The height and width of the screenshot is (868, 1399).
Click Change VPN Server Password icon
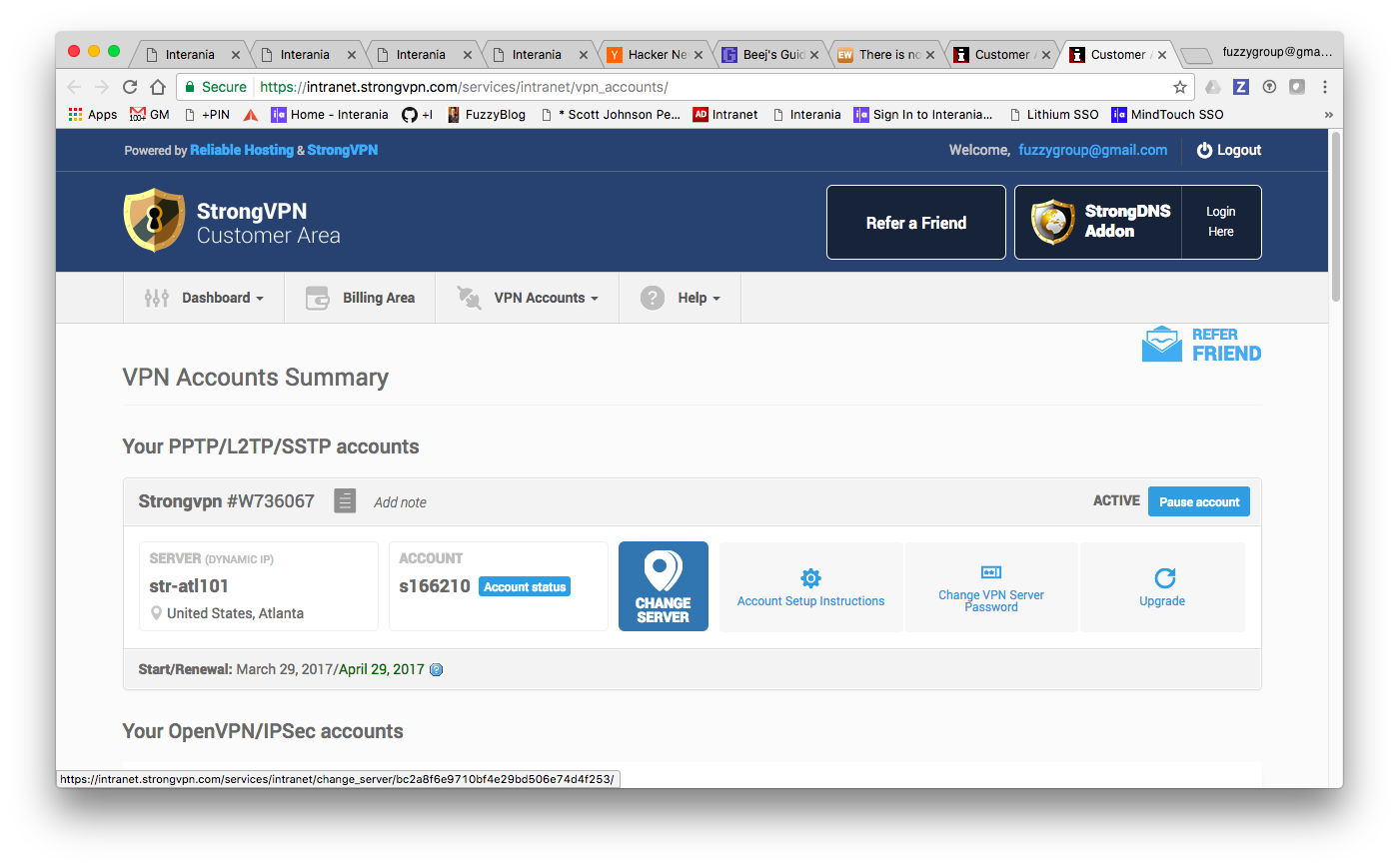[x=991, y=572]
